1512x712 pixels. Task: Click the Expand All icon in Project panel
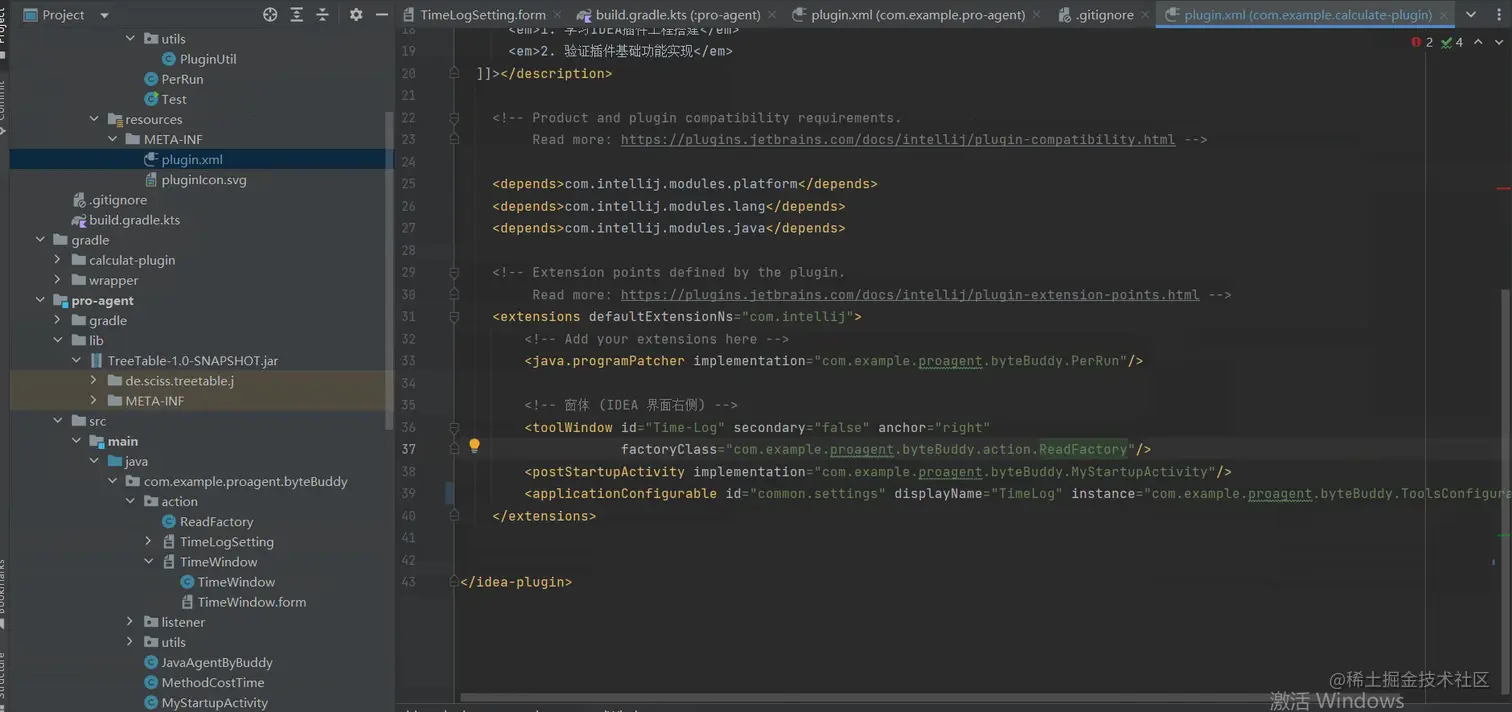[x=297, y=15]
